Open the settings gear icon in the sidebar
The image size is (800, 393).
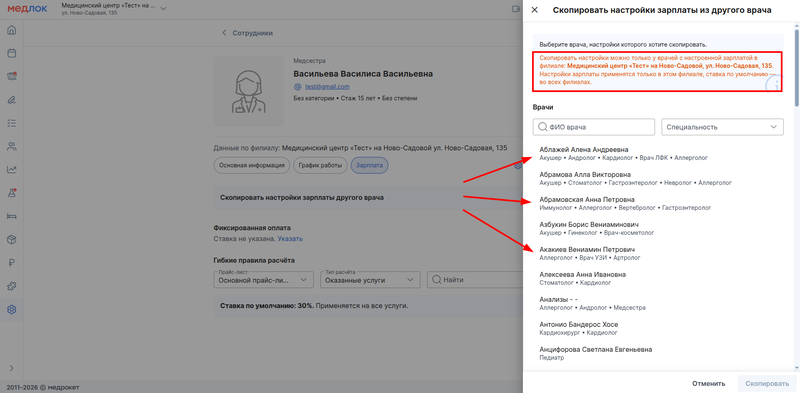coord(11,309)
